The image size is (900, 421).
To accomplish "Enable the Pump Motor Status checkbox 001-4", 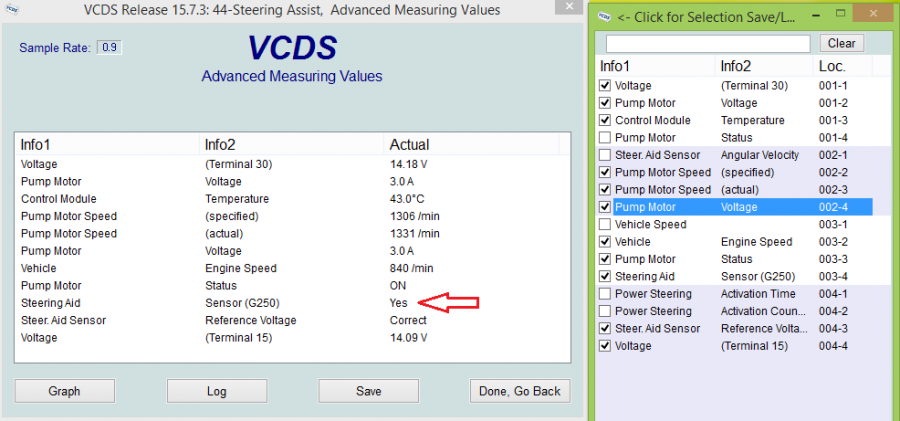I will pos(604,138).
